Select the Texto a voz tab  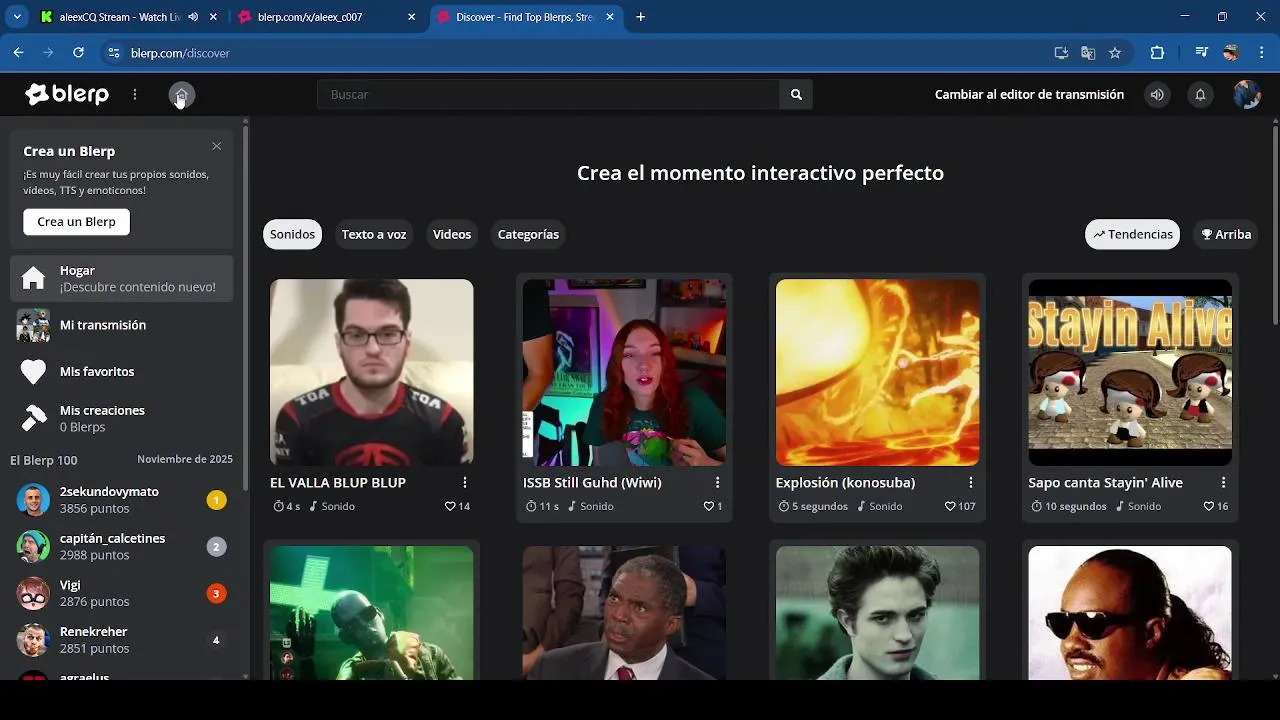(x=374, y=234)
